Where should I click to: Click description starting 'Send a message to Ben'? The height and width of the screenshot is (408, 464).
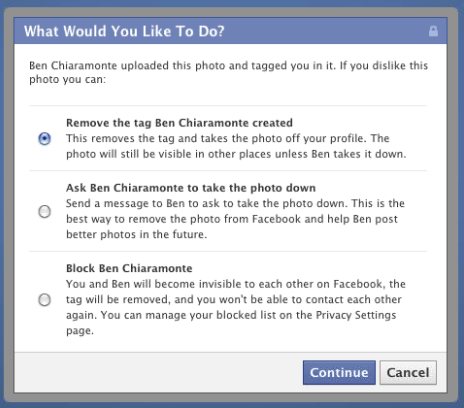[x=235, y=219]
